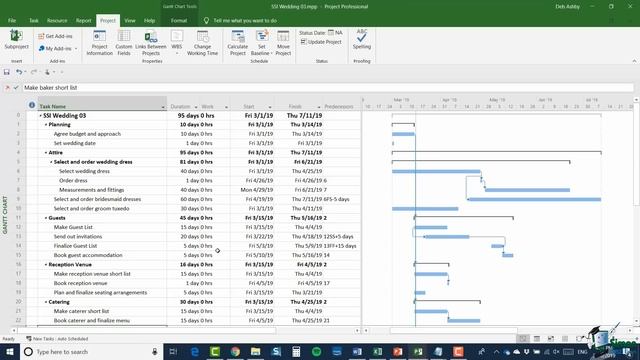640x360 pixels.
Task: Click Links Between Projects
Action: click(151, 43)
